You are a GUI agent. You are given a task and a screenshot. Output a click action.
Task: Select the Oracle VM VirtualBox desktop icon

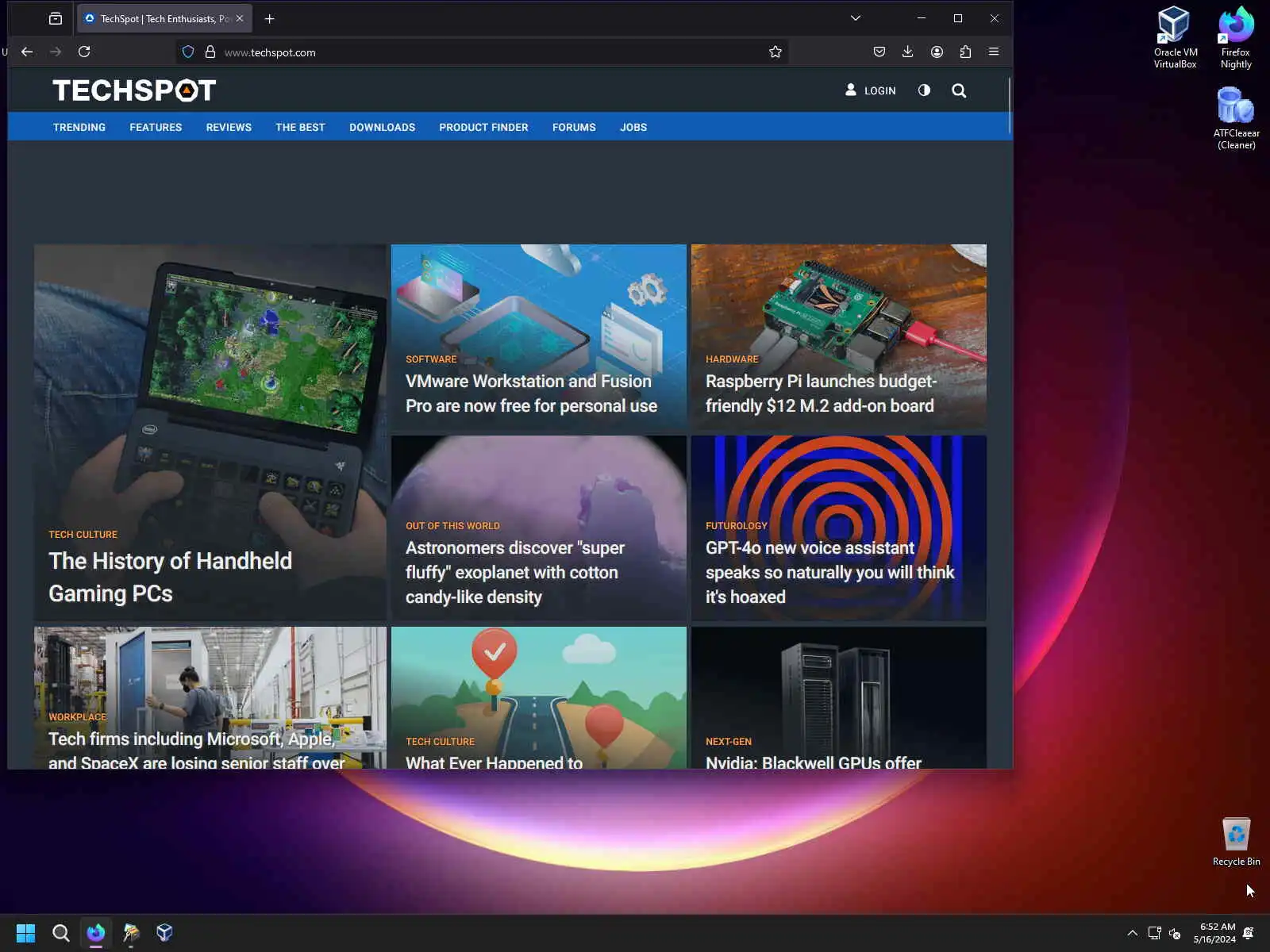tap(1175, 37)
